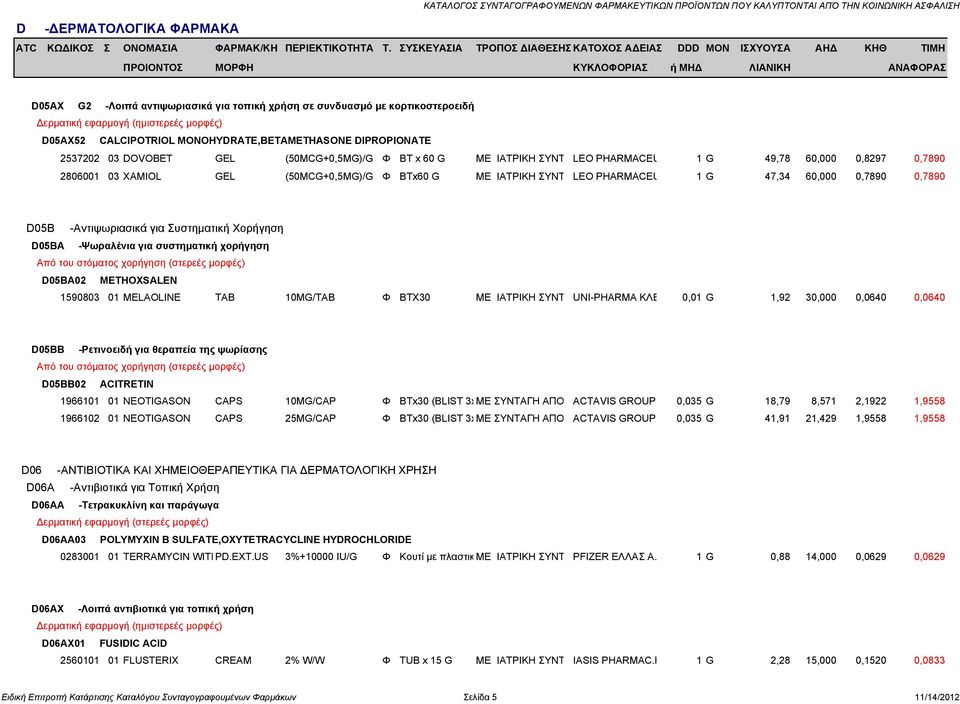Click the IASIS PHARMAC license holder cell

615,661
